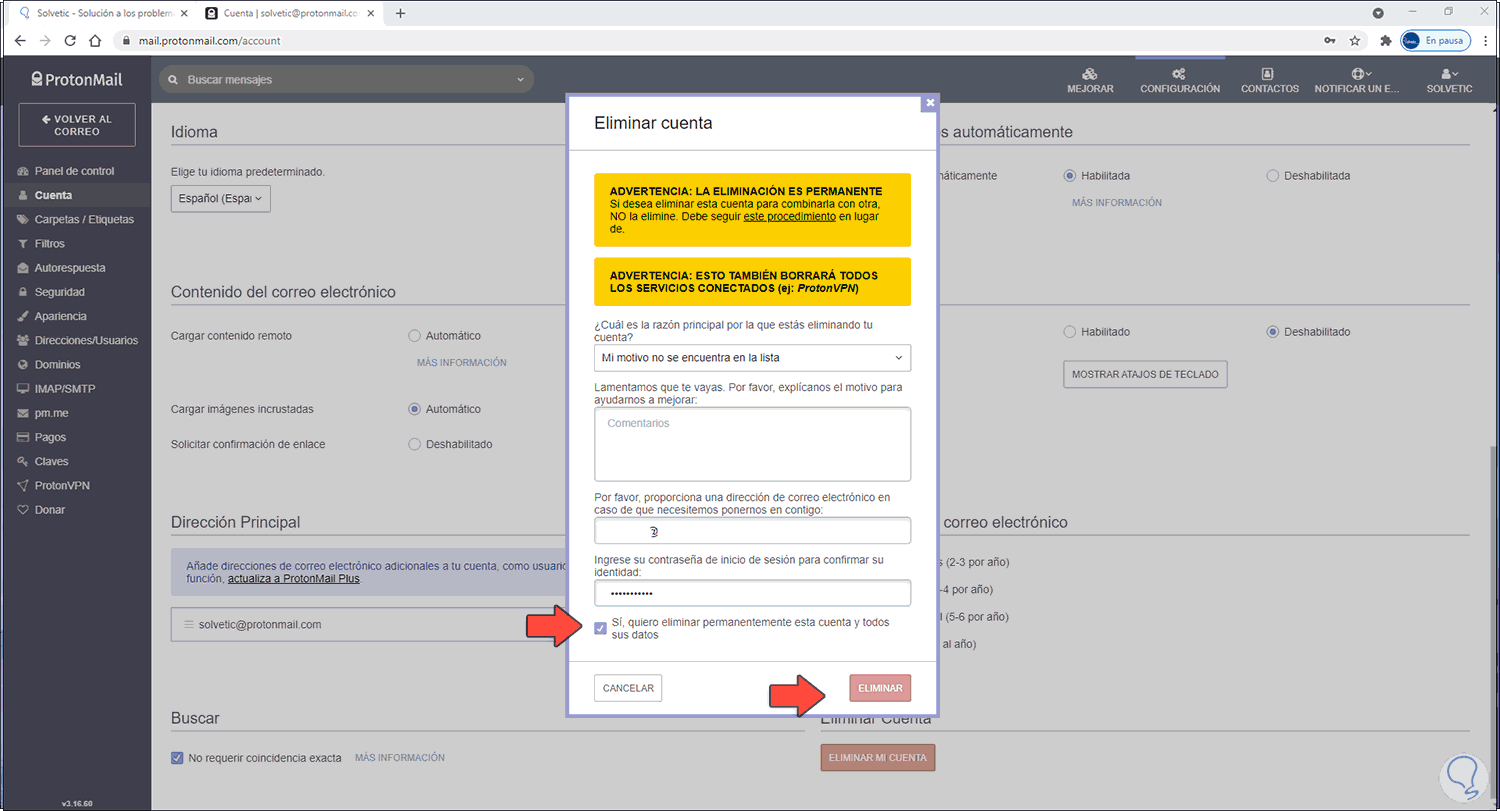The height and width of the screenshot is (811, 1500).
Task: Click inside the Comentarios text area
Action: pyautogui.click(x=752, y=443)
